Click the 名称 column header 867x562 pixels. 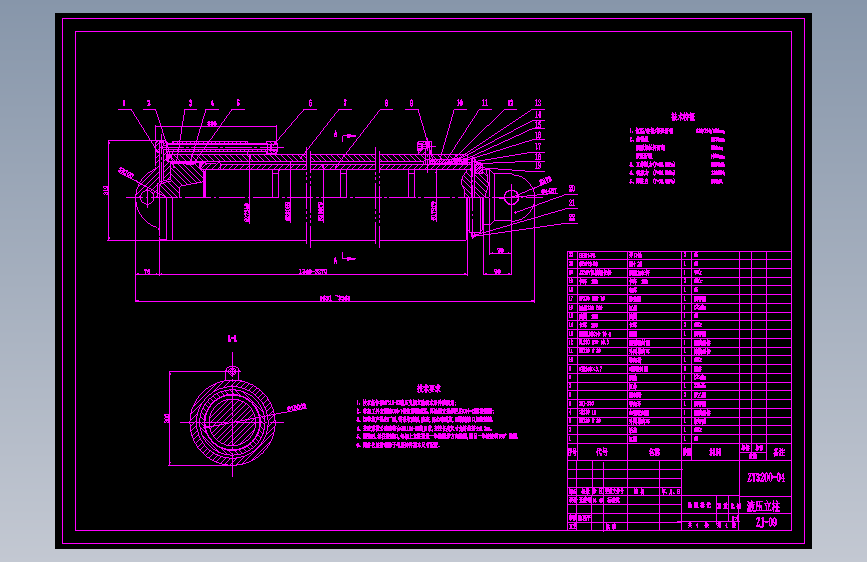(x=654, y=452)
